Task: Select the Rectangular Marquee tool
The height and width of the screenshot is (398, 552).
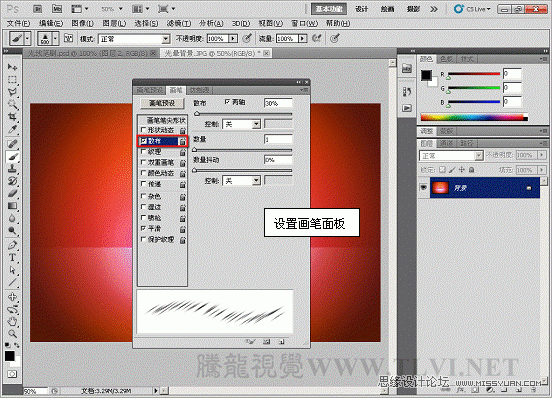Action: (x=12, y=80)
